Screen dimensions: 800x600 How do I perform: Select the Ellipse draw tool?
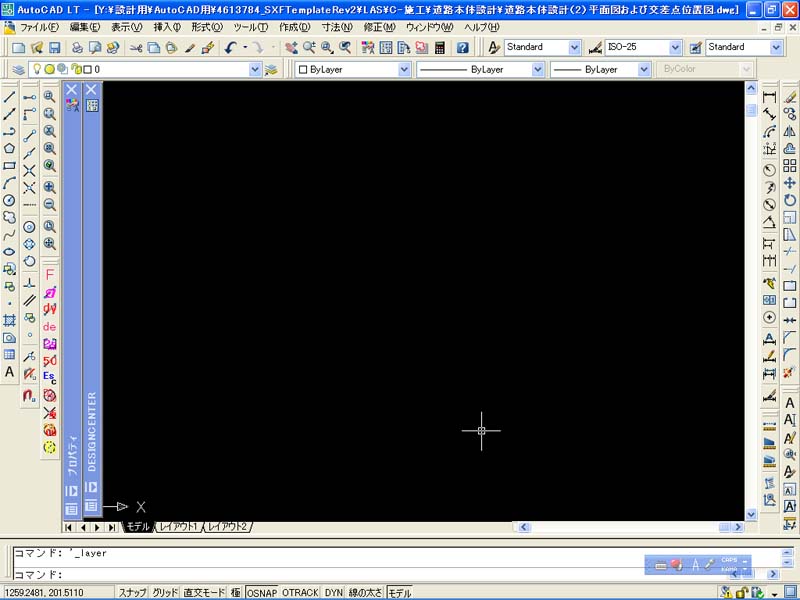(x=9, y=252)
